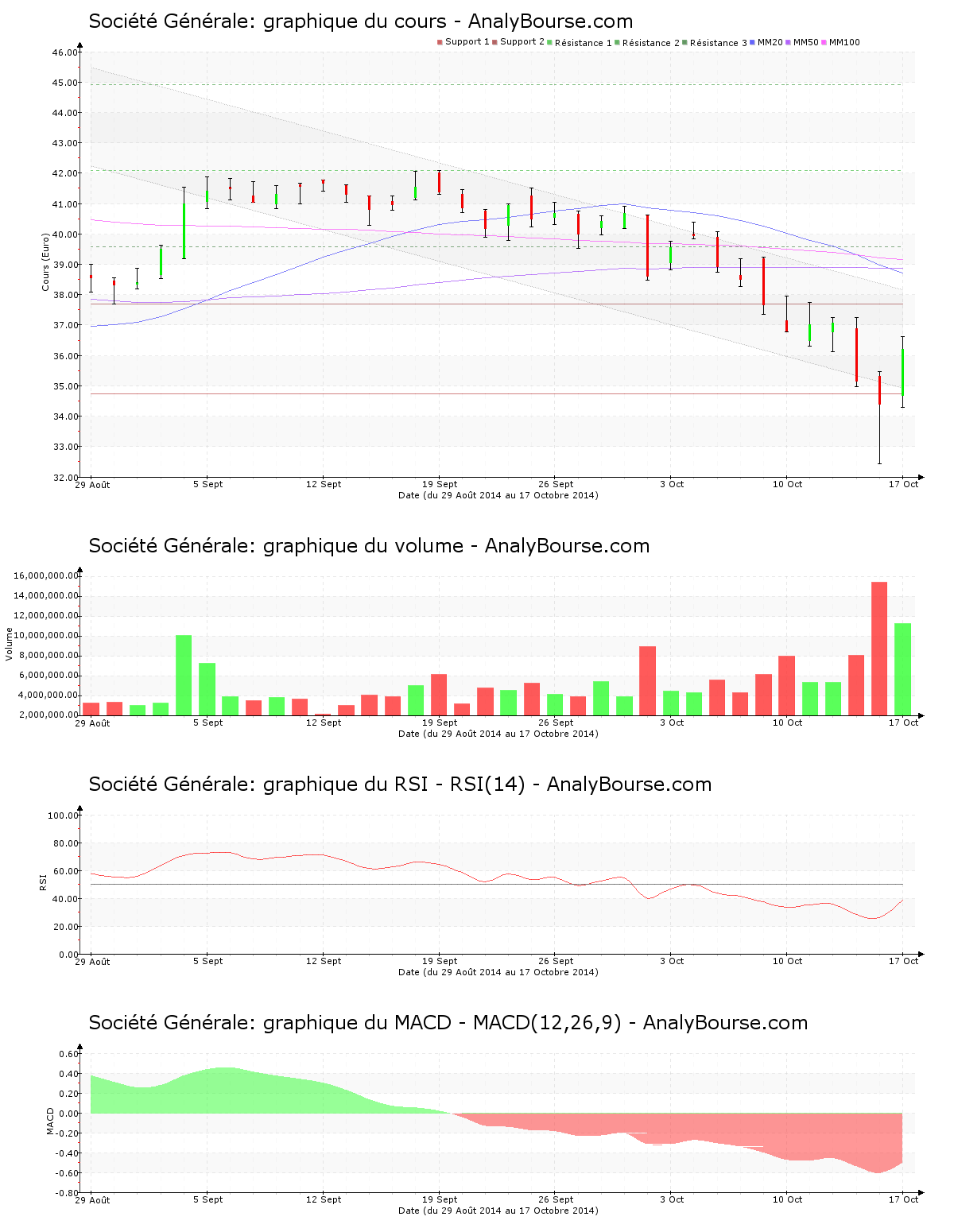Select the Résistance 3 legend label
This screenshot has height=1232, width=954.
719,43
